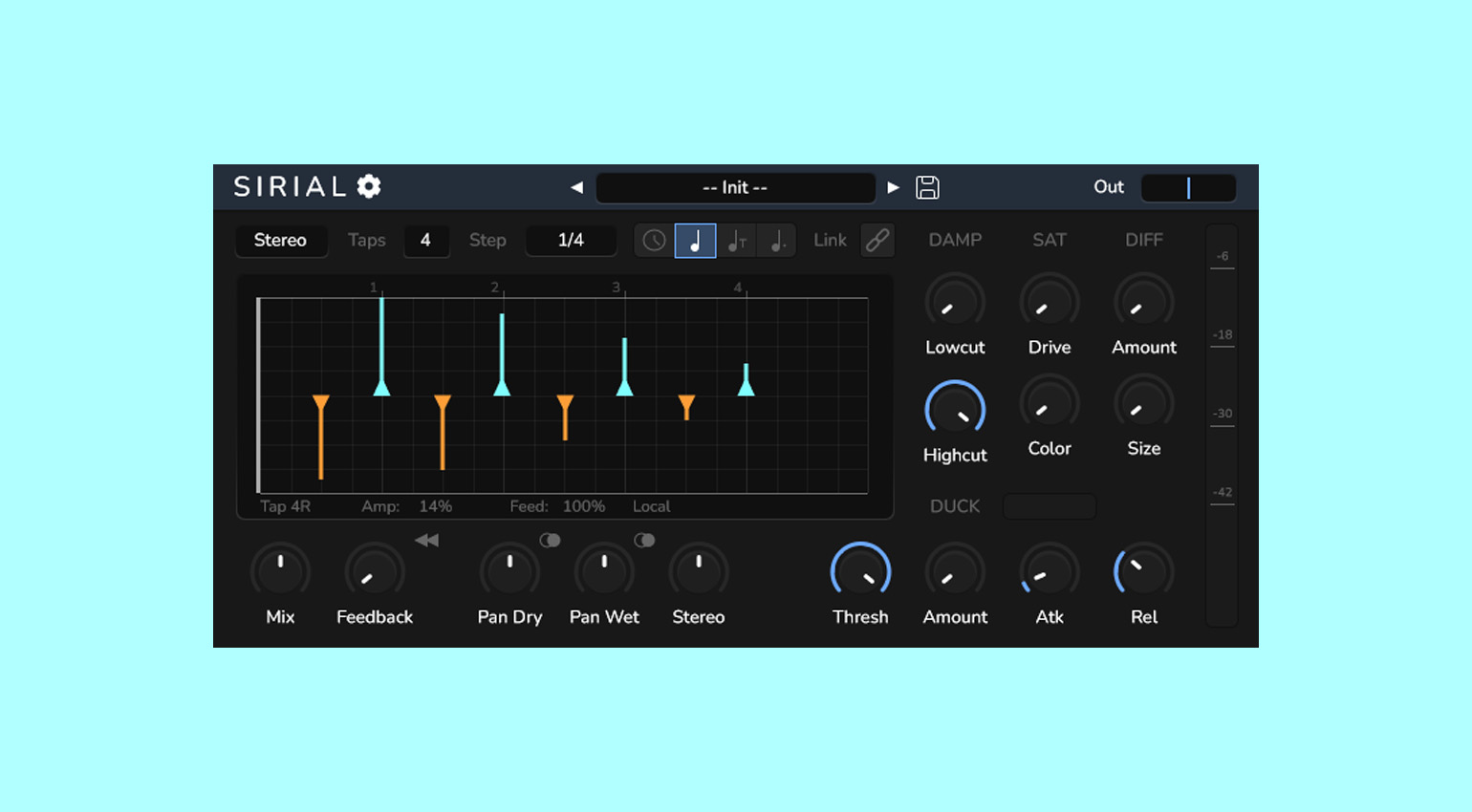The image size is (1472, 812).
Task: Toggle the switch above Pan Wet knob
Action: [644, 541]
